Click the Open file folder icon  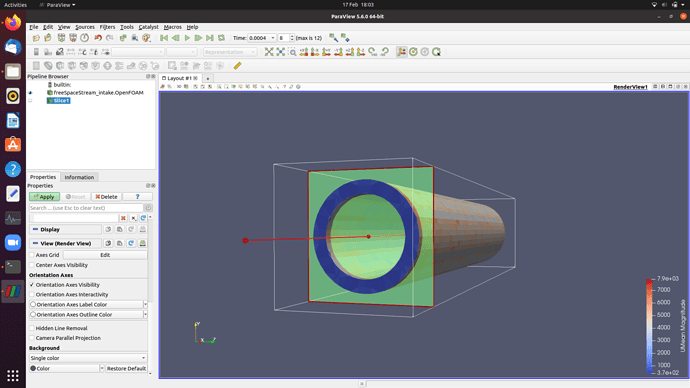36,38
